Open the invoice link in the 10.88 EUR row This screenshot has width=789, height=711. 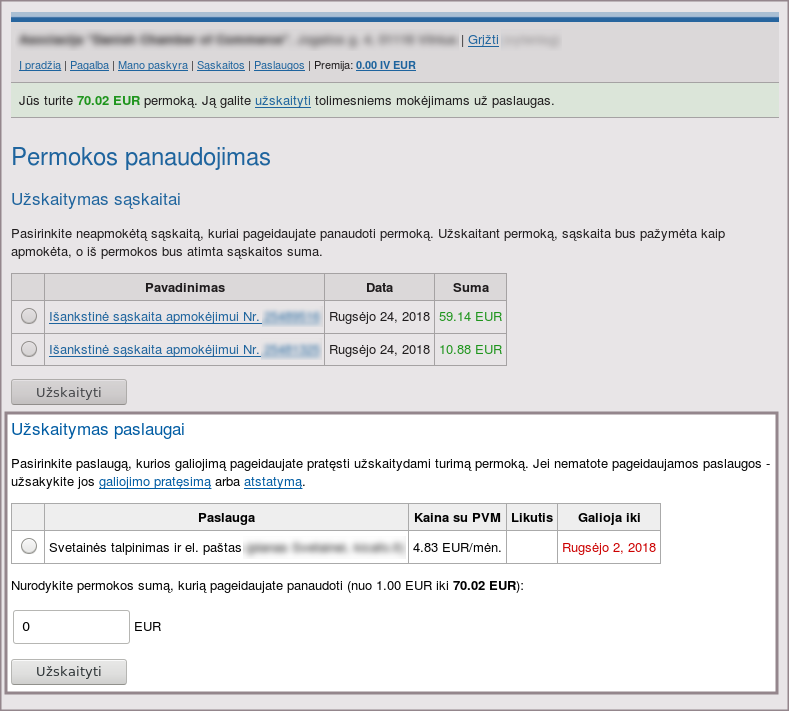click(155, 350)
